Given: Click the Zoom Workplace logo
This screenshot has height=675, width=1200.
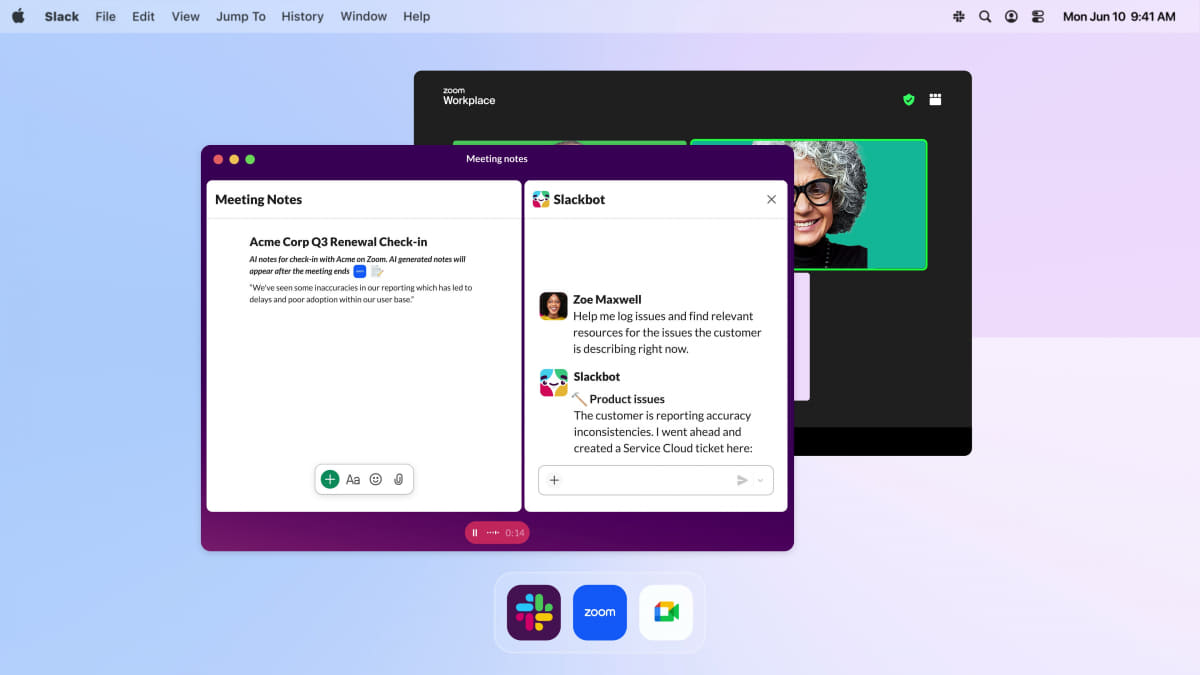Looking at the screenshot, I should pyautogui.click(x=469, y=96).
